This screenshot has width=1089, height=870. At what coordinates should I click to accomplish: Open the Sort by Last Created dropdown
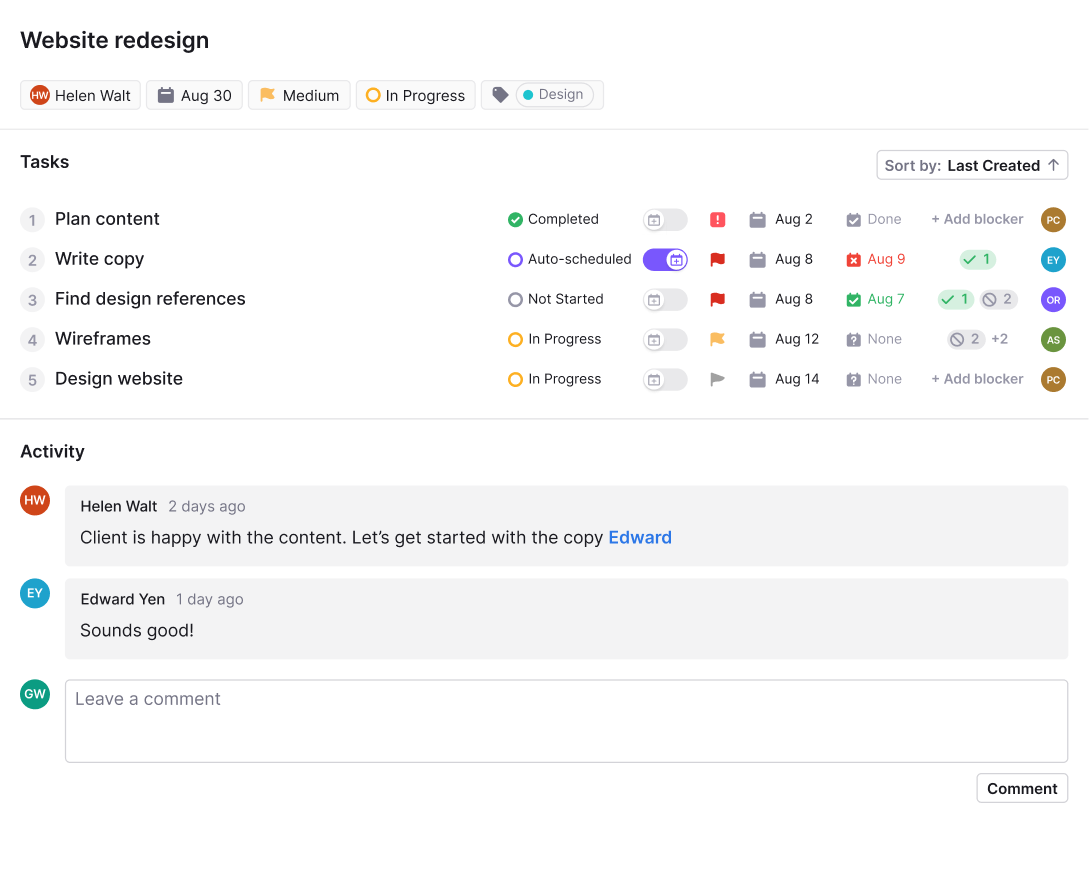(972, 165)
